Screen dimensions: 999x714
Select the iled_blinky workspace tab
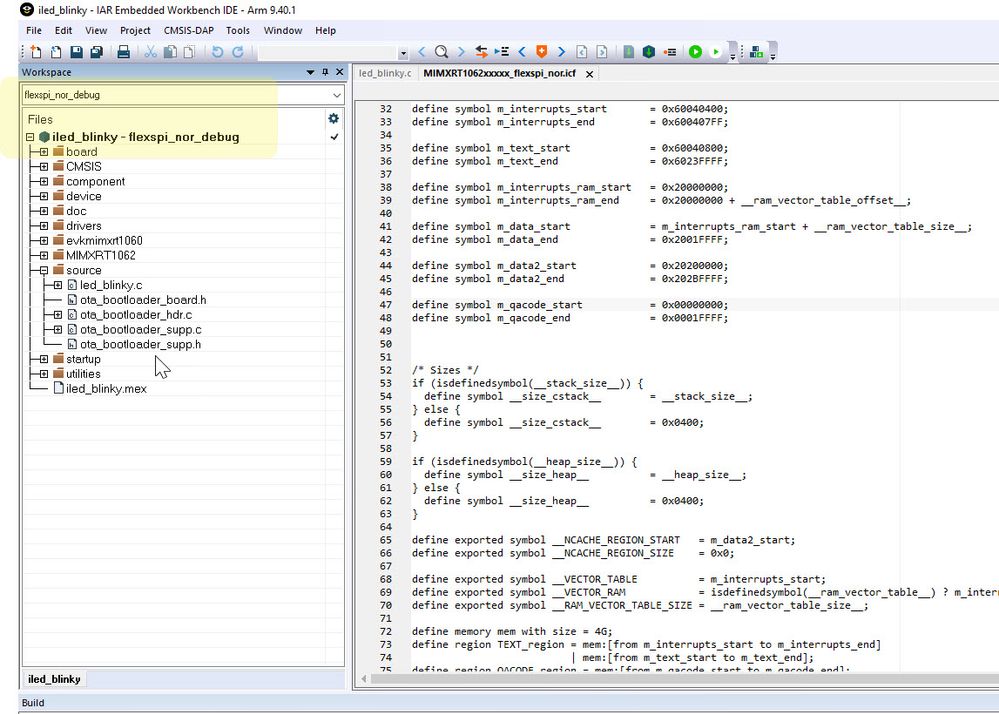pyautogui.click(x=54, y=679)
